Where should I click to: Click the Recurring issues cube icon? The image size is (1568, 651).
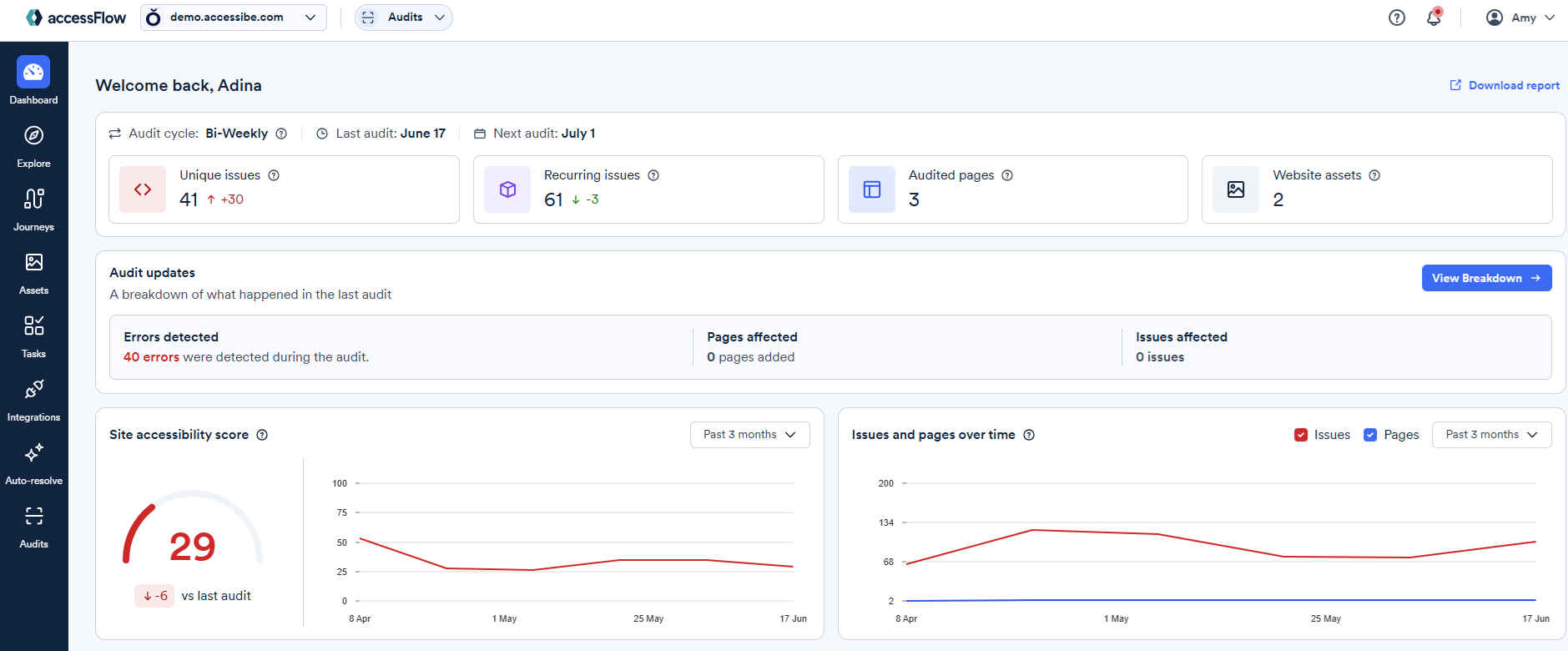pyautogui.click(x=507, y=189)
